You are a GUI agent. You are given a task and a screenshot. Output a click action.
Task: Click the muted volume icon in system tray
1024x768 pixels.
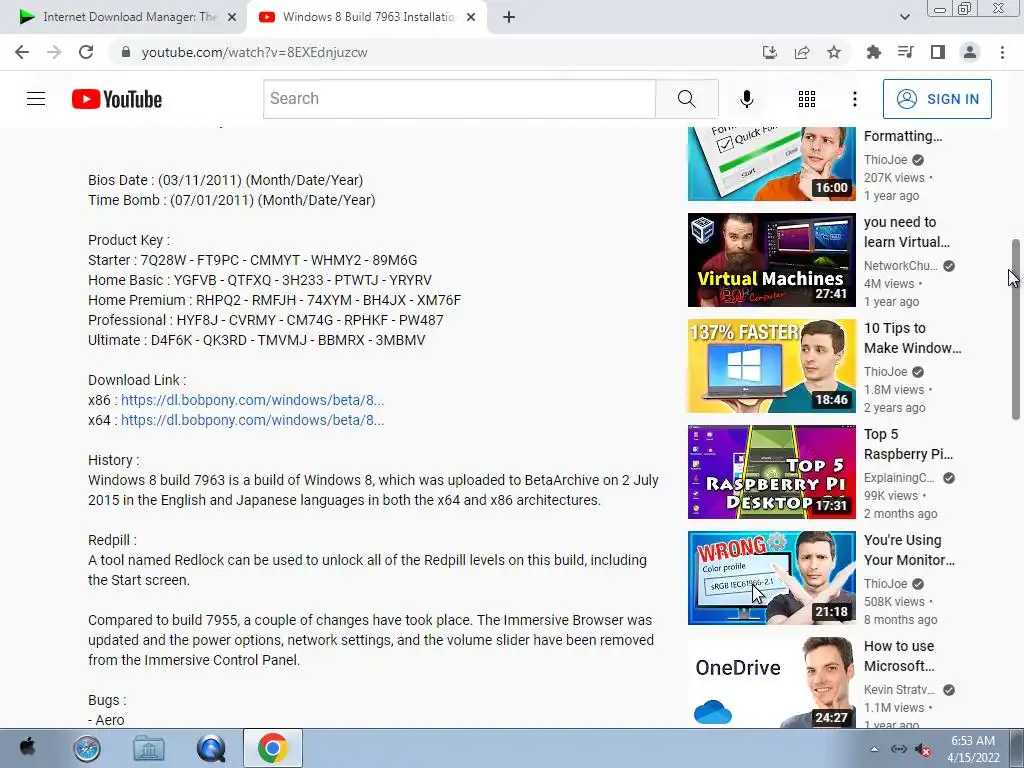point(922,749)
